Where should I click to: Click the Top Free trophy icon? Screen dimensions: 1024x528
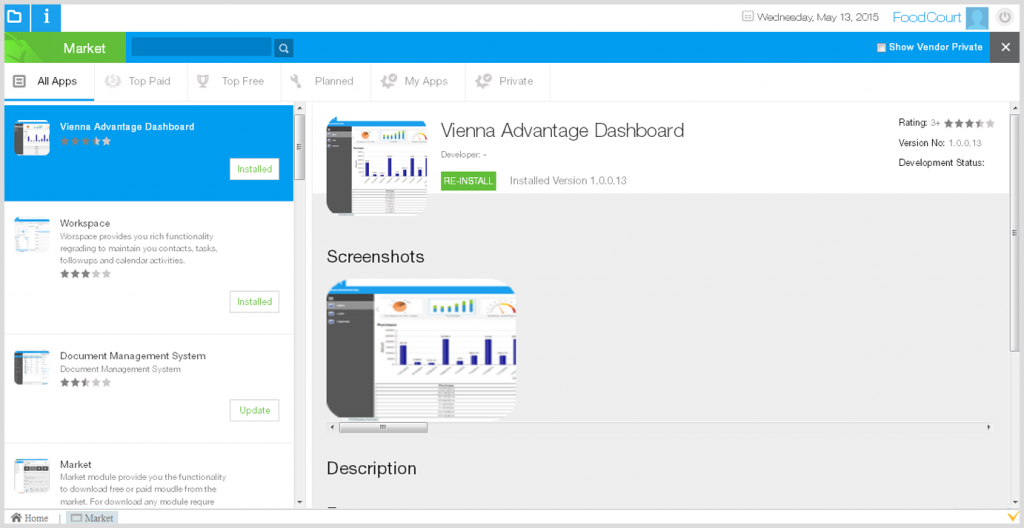coord(204,81)
